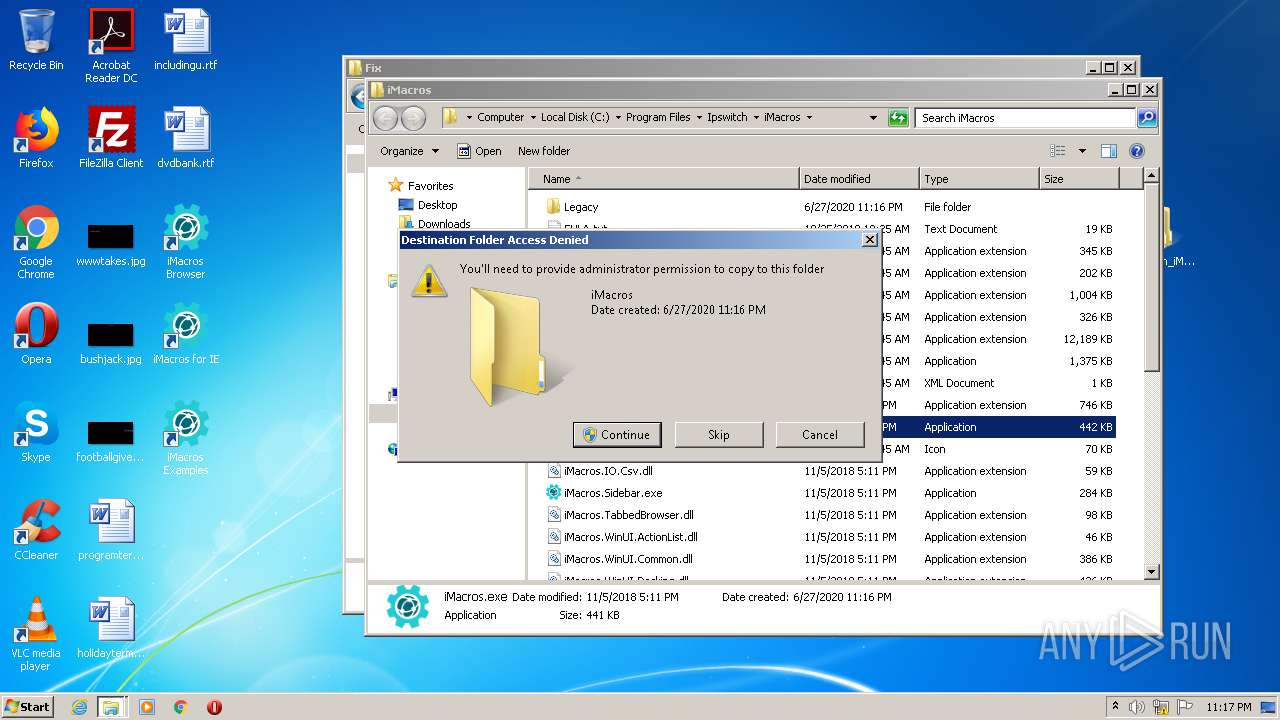Open Explorer help question-mark icon
1280x720 pixels.
point(1136,151)
